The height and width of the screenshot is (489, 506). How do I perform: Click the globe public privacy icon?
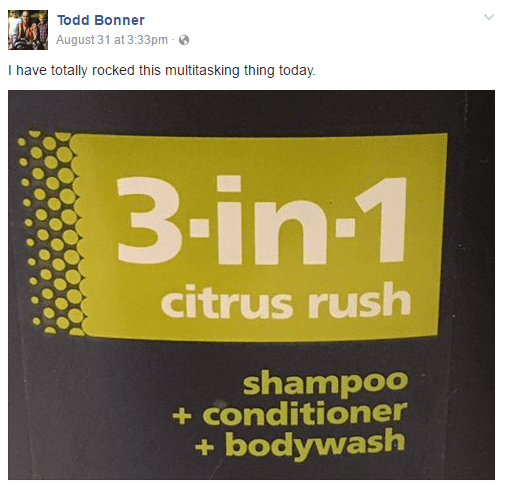tap(184, 40)
